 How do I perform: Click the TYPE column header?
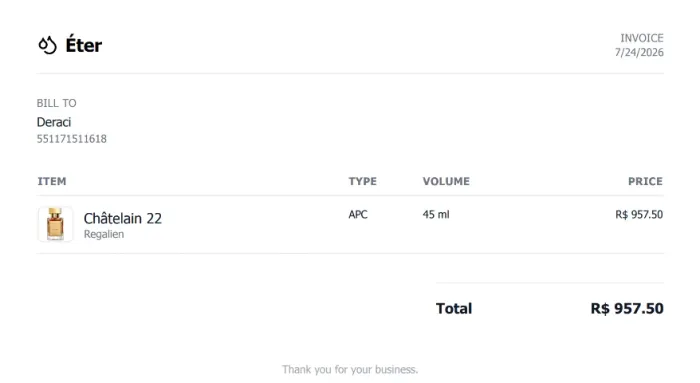point(362,181)
